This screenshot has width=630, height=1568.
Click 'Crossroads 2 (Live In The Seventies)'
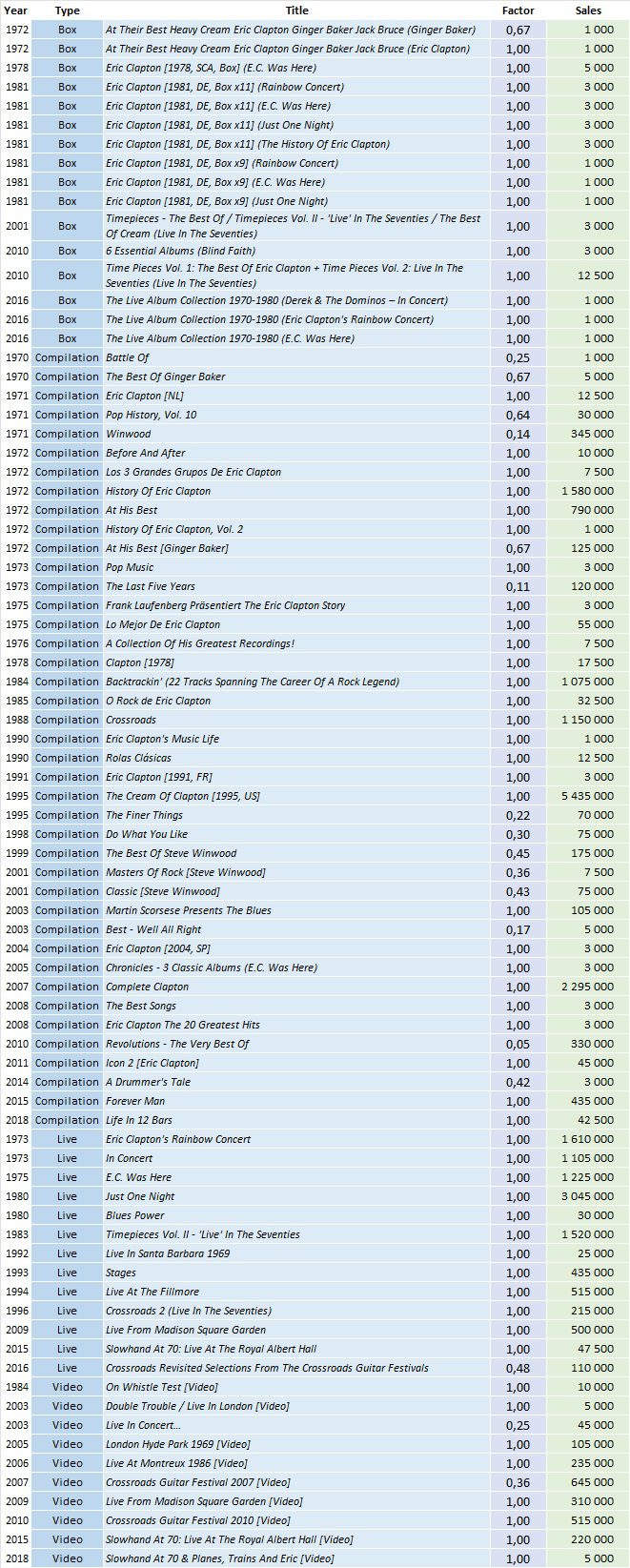(x=189, y=1311)
